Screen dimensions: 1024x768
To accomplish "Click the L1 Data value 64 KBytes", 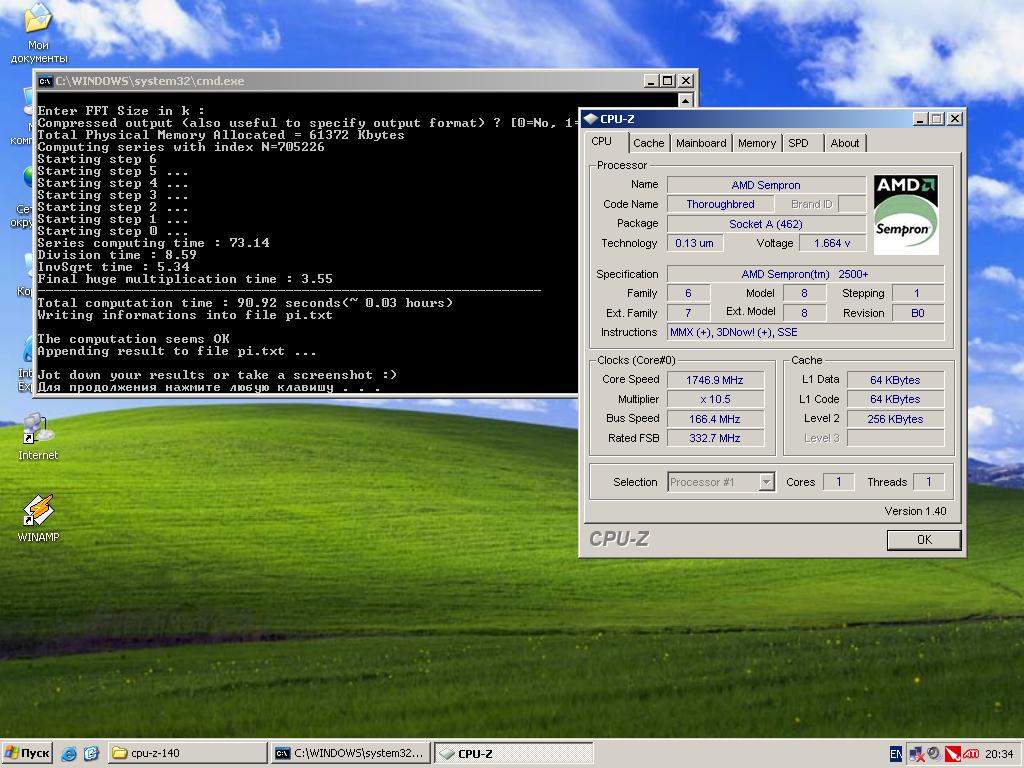I will (x=895, y=380).
